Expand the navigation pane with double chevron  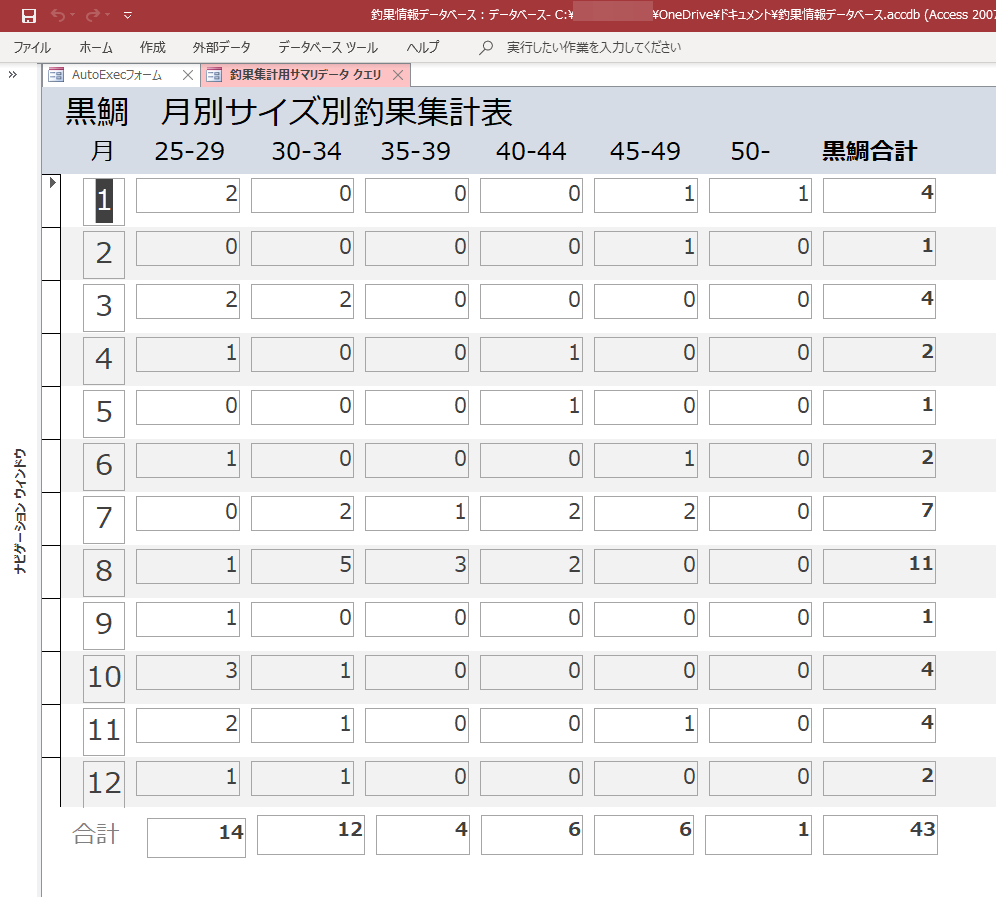pos(13,75)
